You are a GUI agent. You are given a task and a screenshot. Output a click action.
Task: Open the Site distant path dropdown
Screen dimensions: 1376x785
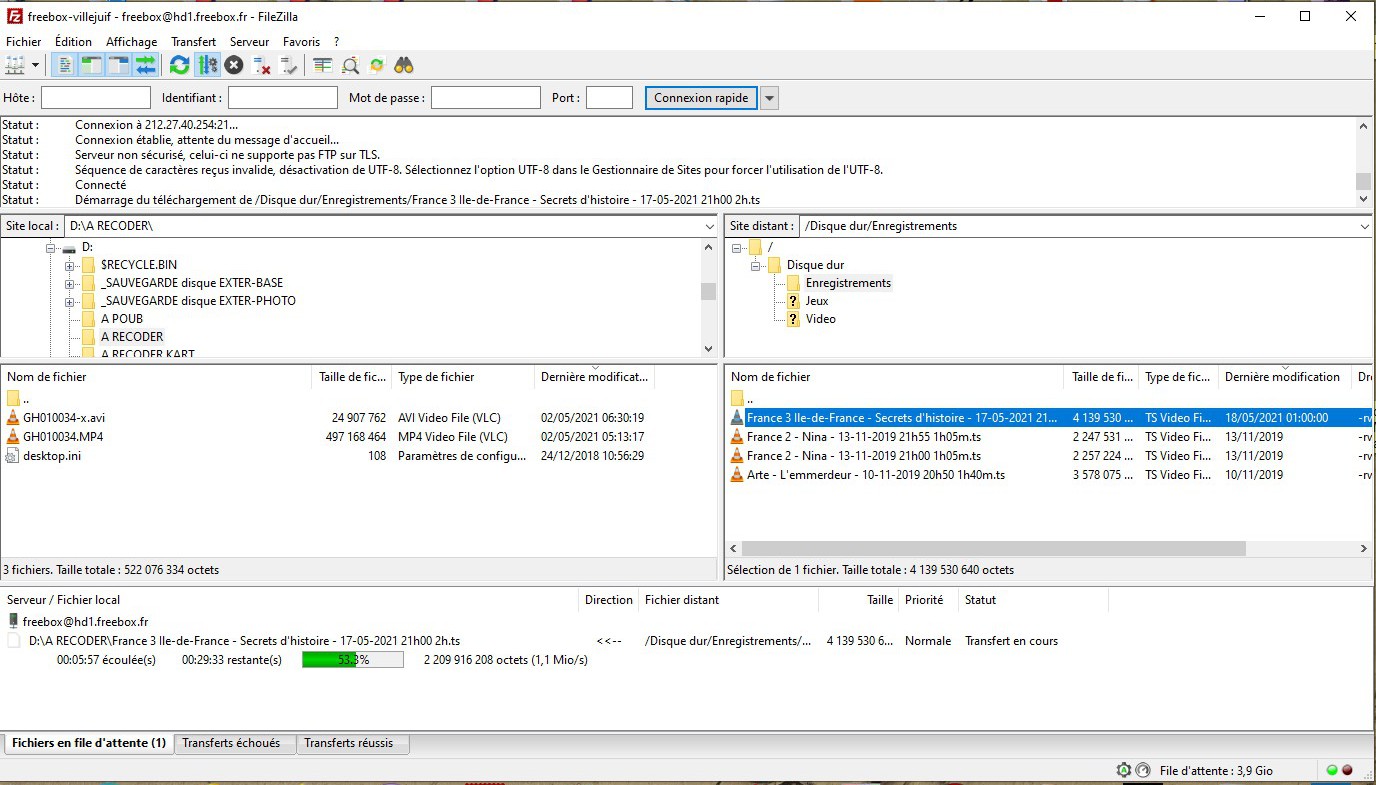coord(1364,226)
